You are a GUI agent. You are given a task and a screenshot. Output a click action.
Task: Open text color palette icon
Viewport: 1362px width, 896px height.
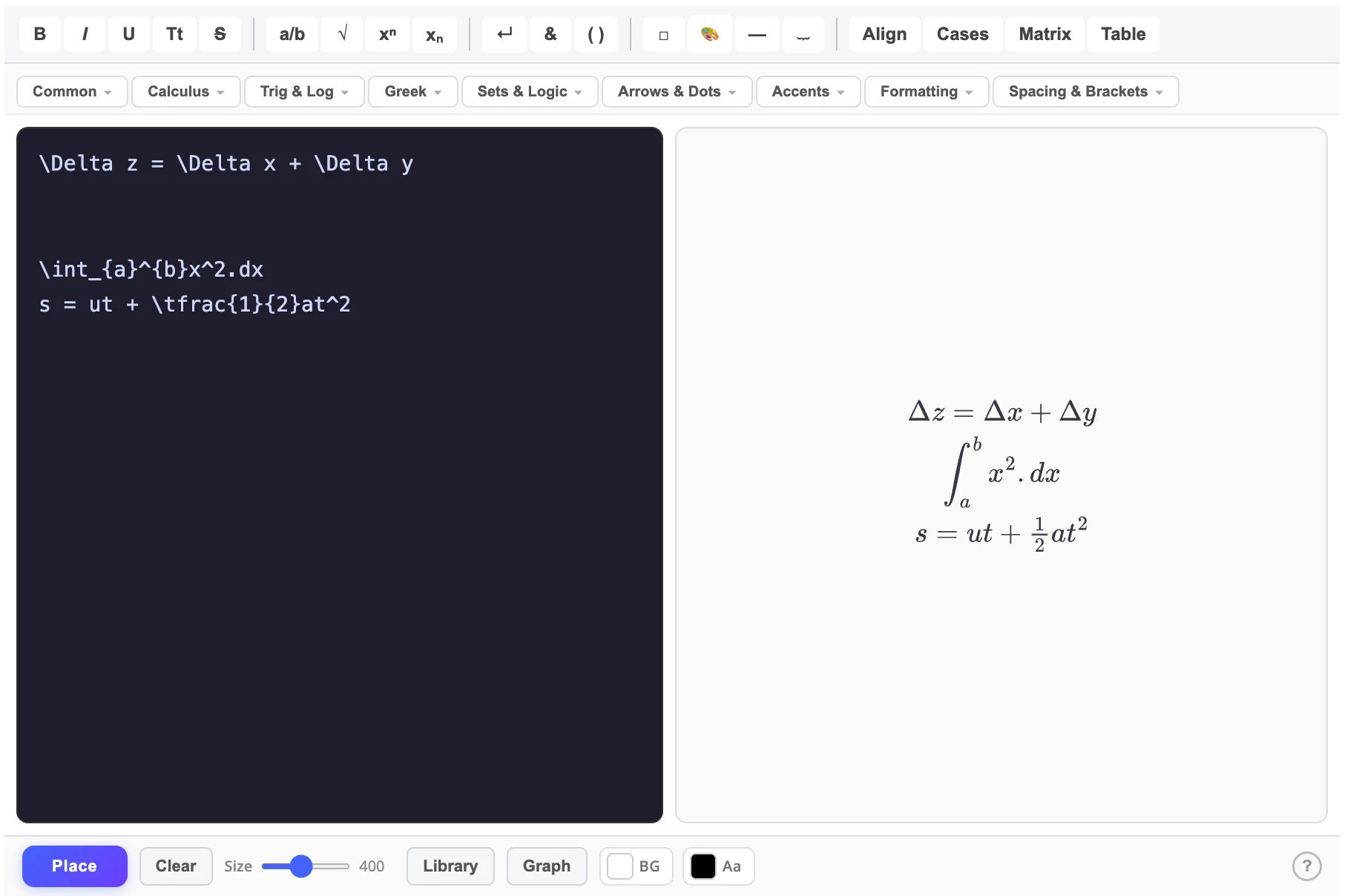click(x=710, y=34)
